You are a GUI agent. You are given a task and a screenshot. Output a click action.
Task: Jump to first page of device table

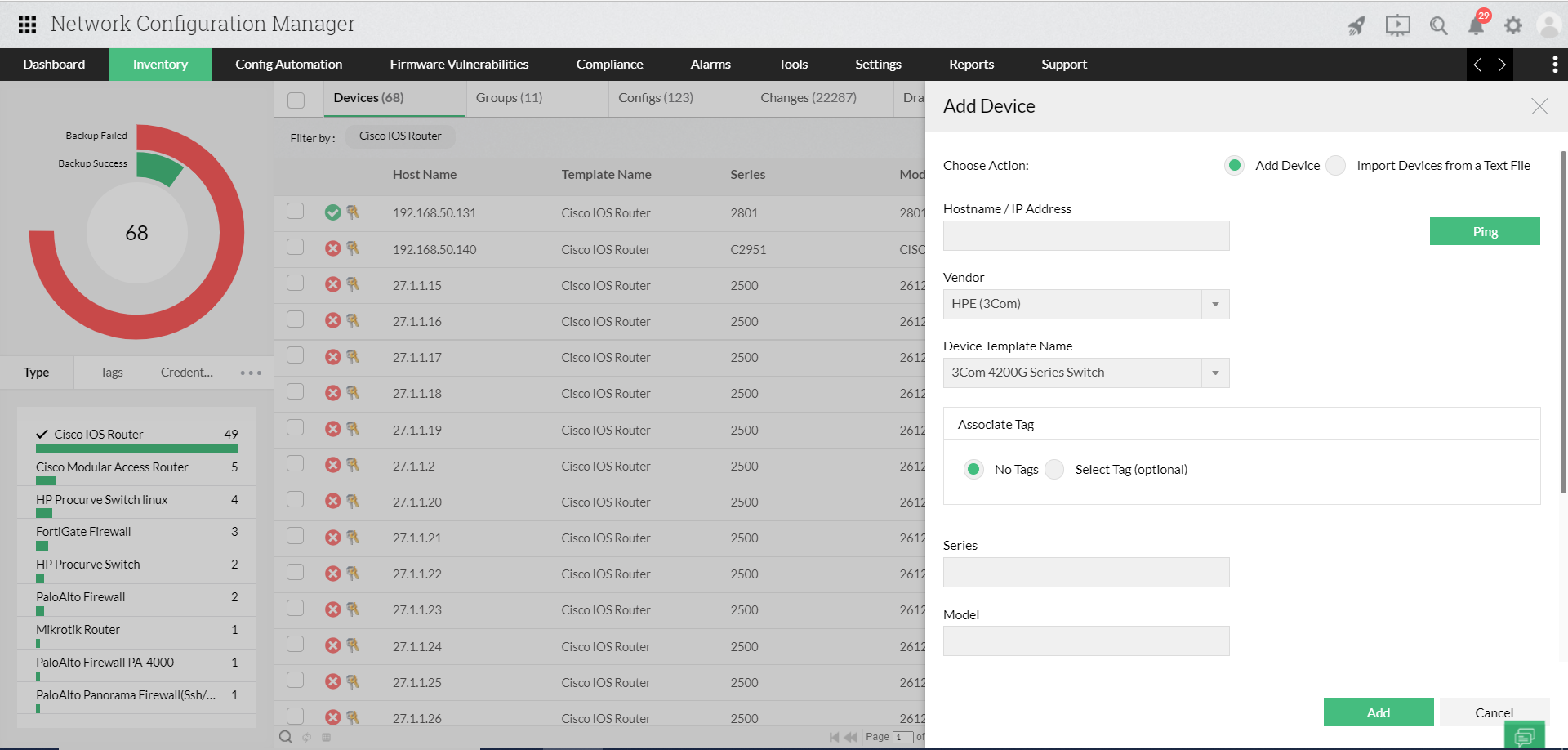[834, 737]
